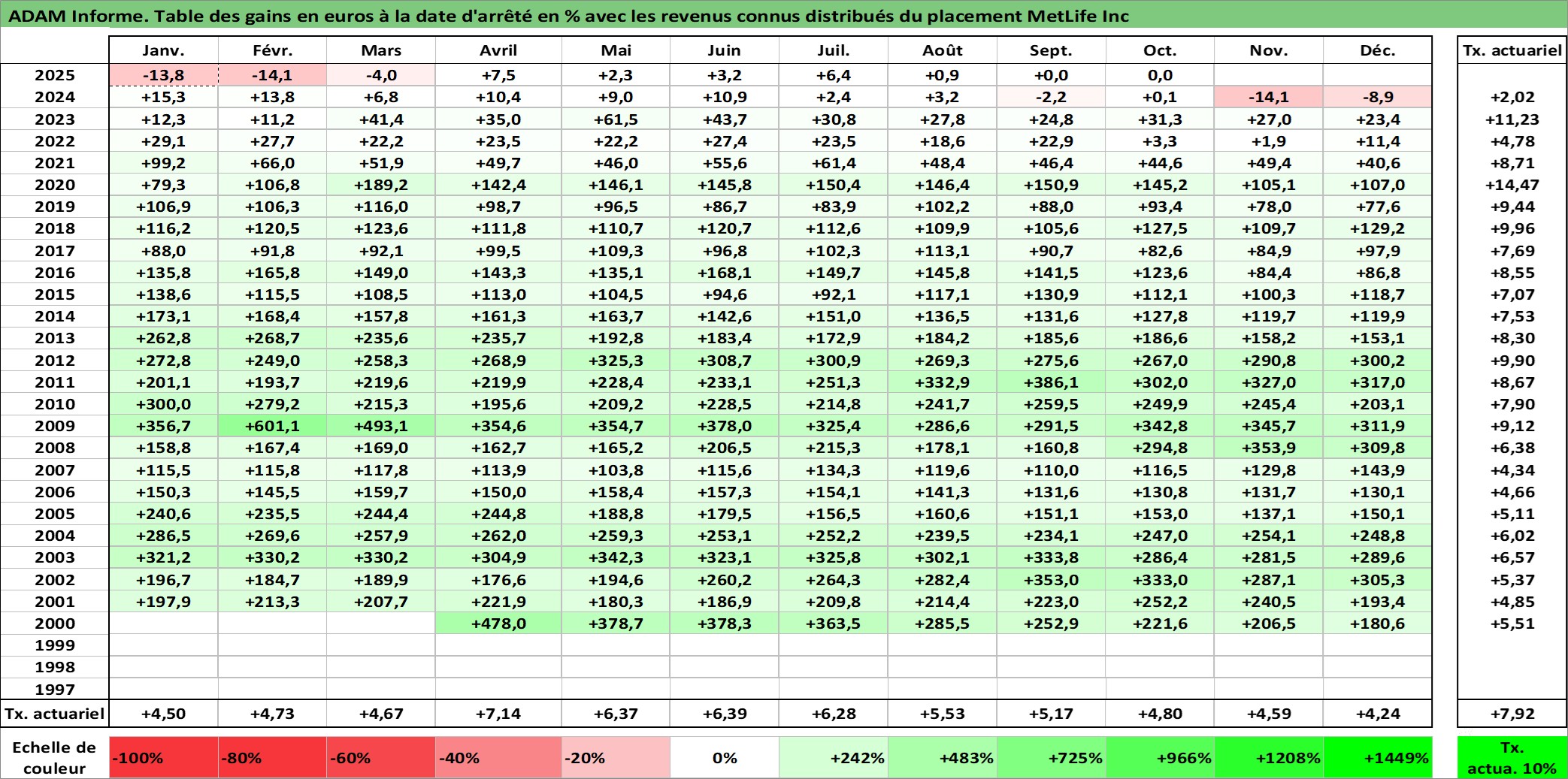Select cell -2,2 for September 2024
Image resolution: width=1568 pixels, height=779 pixels.
coord(1051,97)
